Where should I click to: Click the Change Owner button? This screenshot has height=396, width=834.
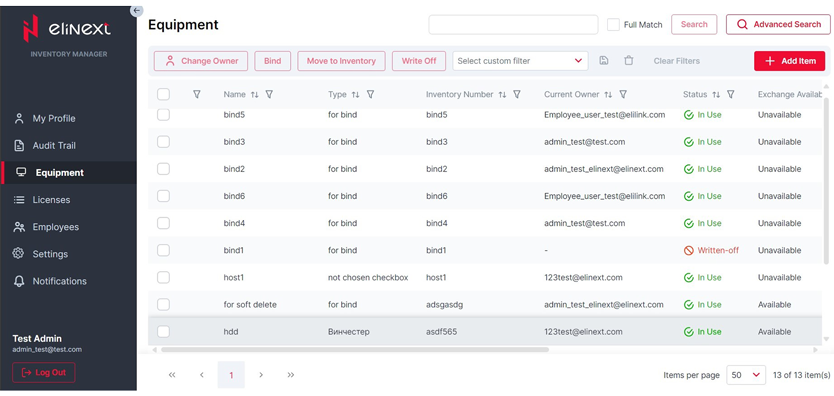[x=201, y=61]
